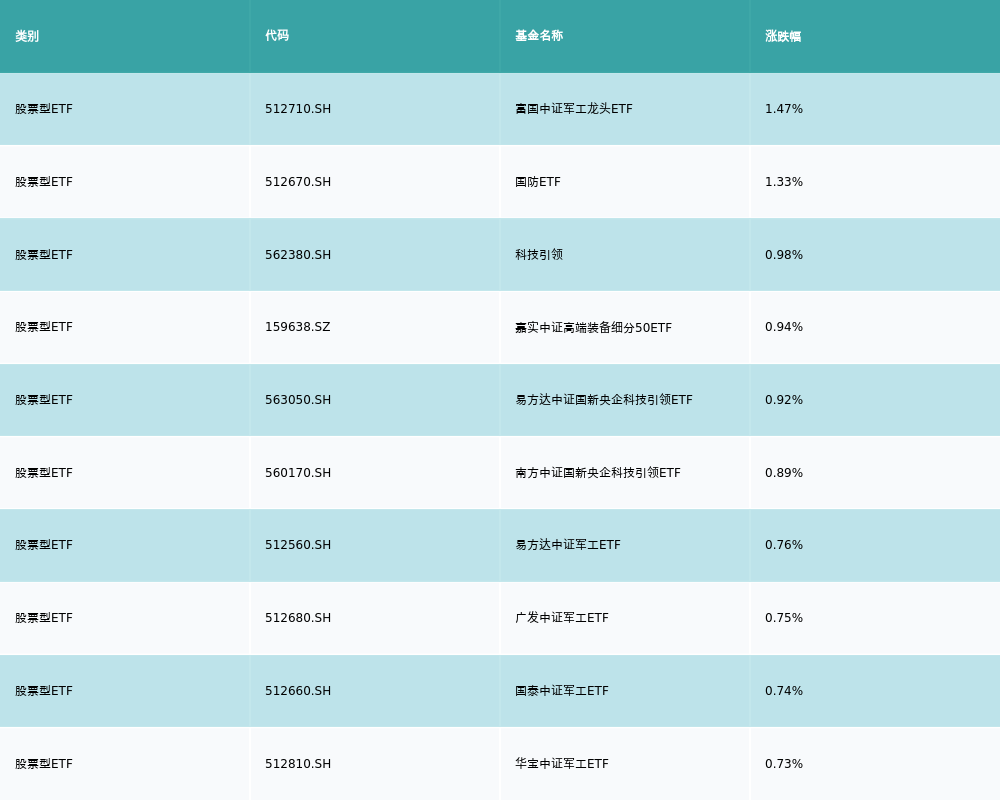Select the 1.33% change value
This screenshot has height=800, width=1000.
click(784, 182)
